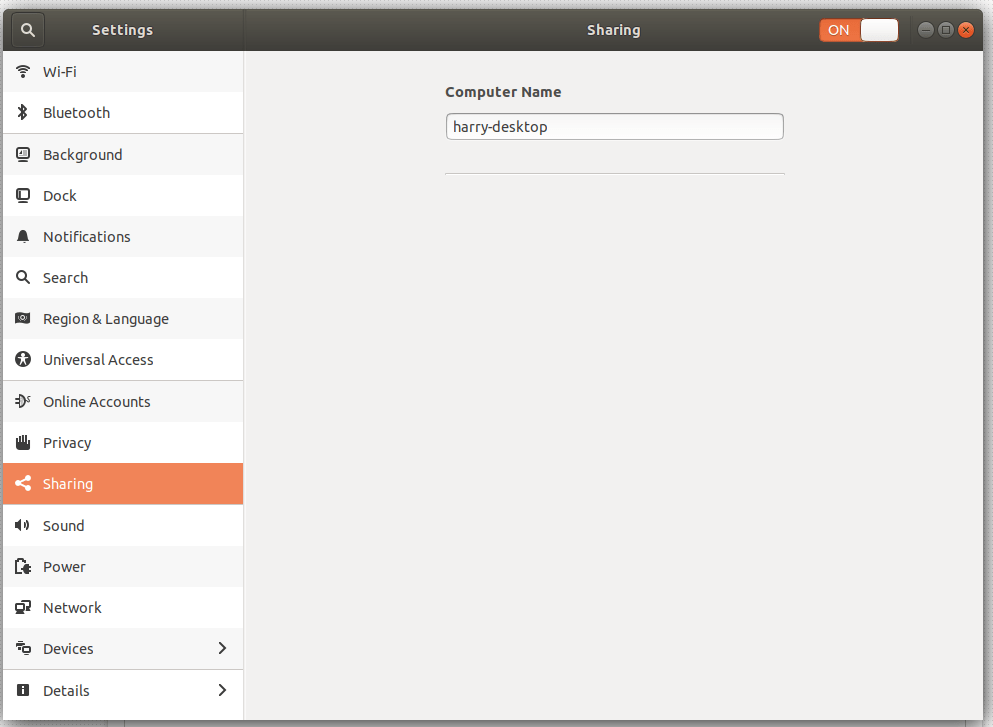The height and width of the screenshot is (727, 993).
Task: Select Network in the sidebar
Action: 72,608
